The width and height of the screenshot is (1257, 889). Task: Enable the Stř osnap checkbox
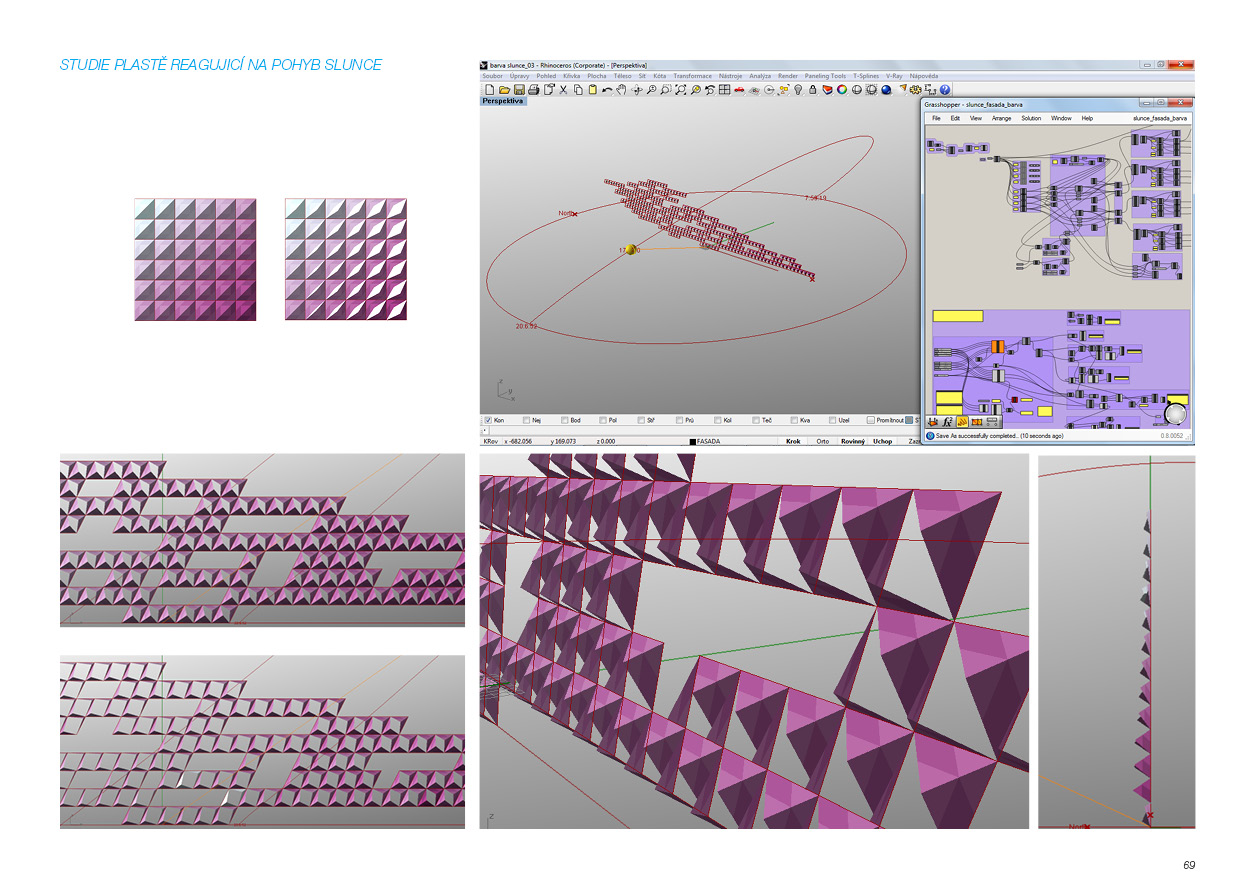pos(641,420)
